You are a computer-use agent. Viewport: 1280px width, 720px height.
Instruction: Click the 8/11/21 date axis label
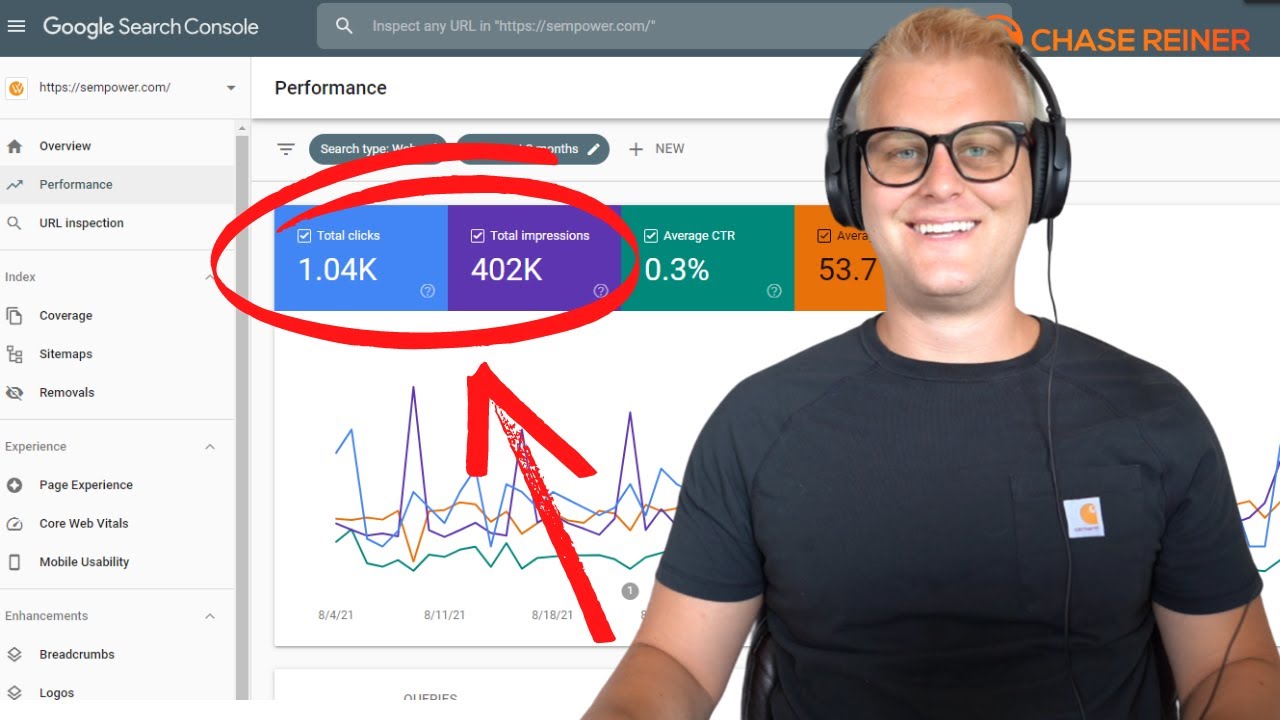tap(444, 615)
